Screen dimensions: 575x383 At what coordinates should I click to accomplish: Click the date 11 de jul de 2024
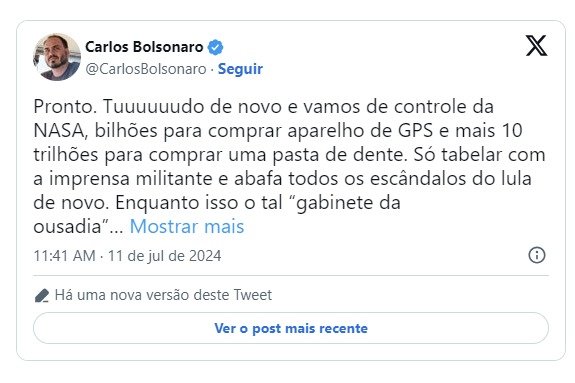click(x=165, y=256)
